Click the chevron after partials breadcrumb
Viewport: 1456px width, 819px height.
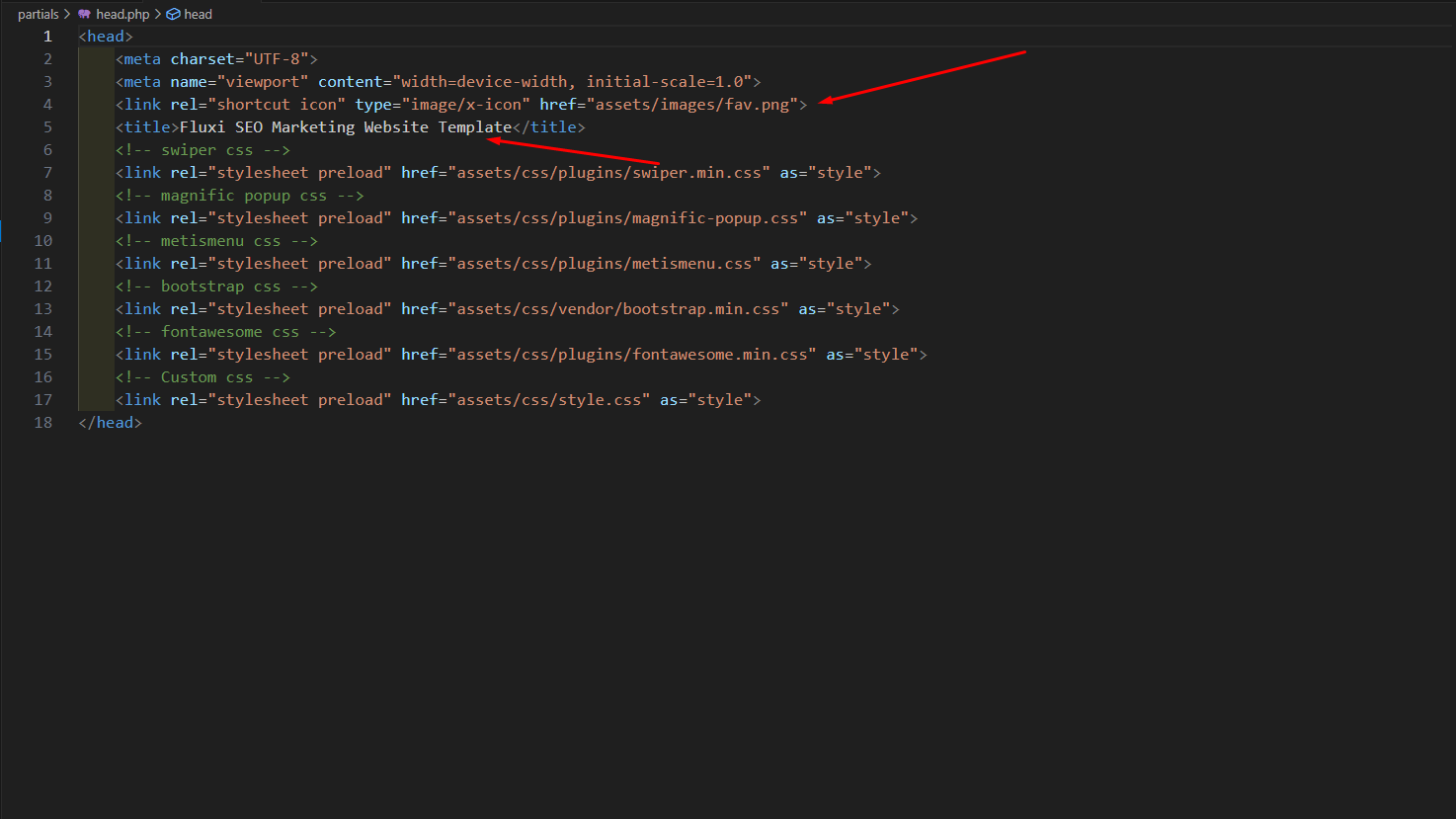click(67, 14)
